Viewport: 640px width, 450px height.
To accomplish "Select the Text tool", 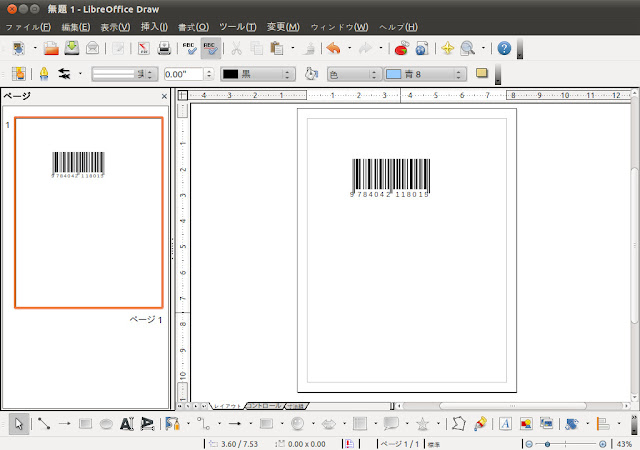I will coord(127,424).
